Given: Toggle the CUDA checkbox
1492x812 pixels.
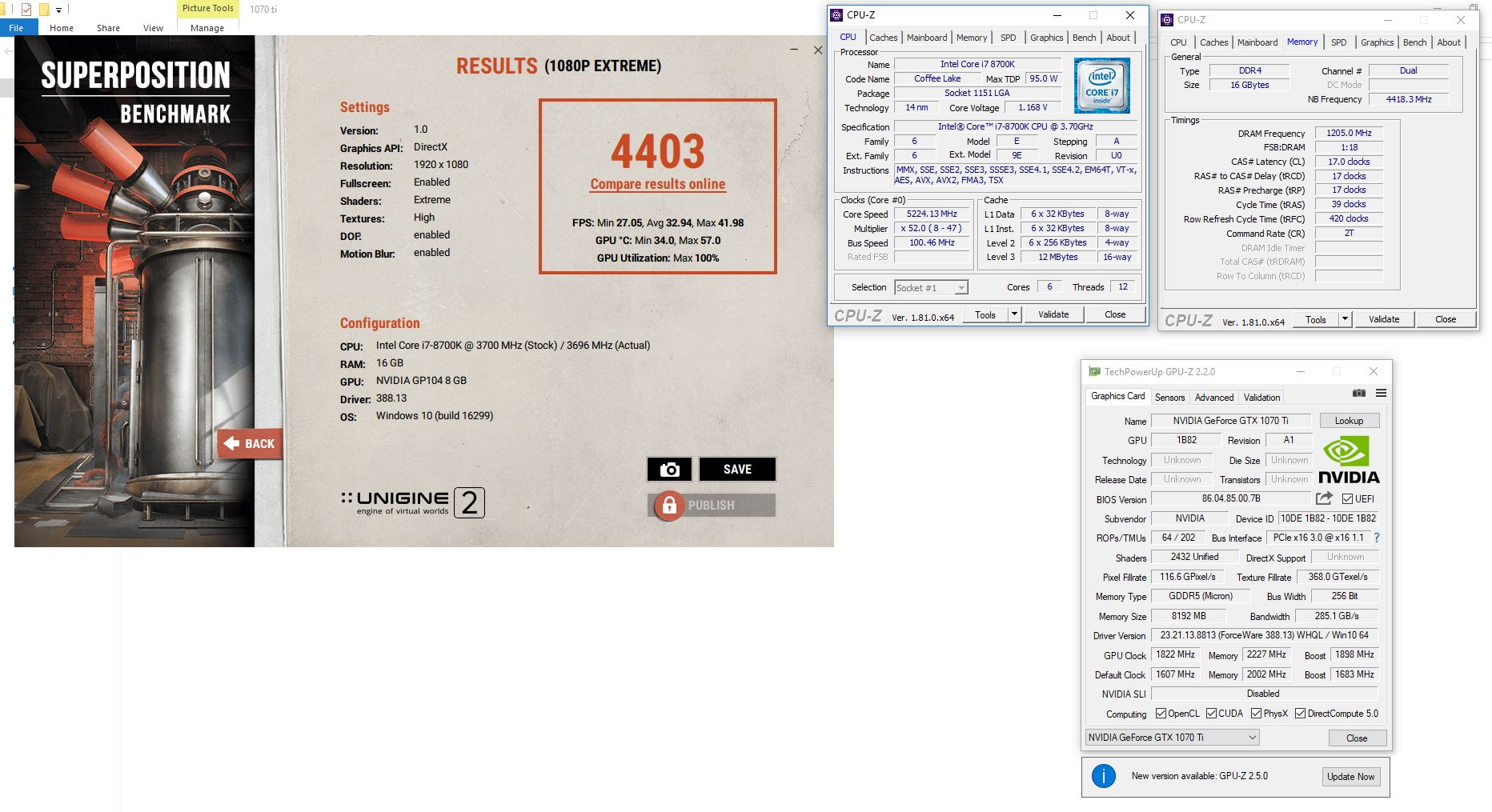Looking at the screenshot, I should [x=1211, y=714].
